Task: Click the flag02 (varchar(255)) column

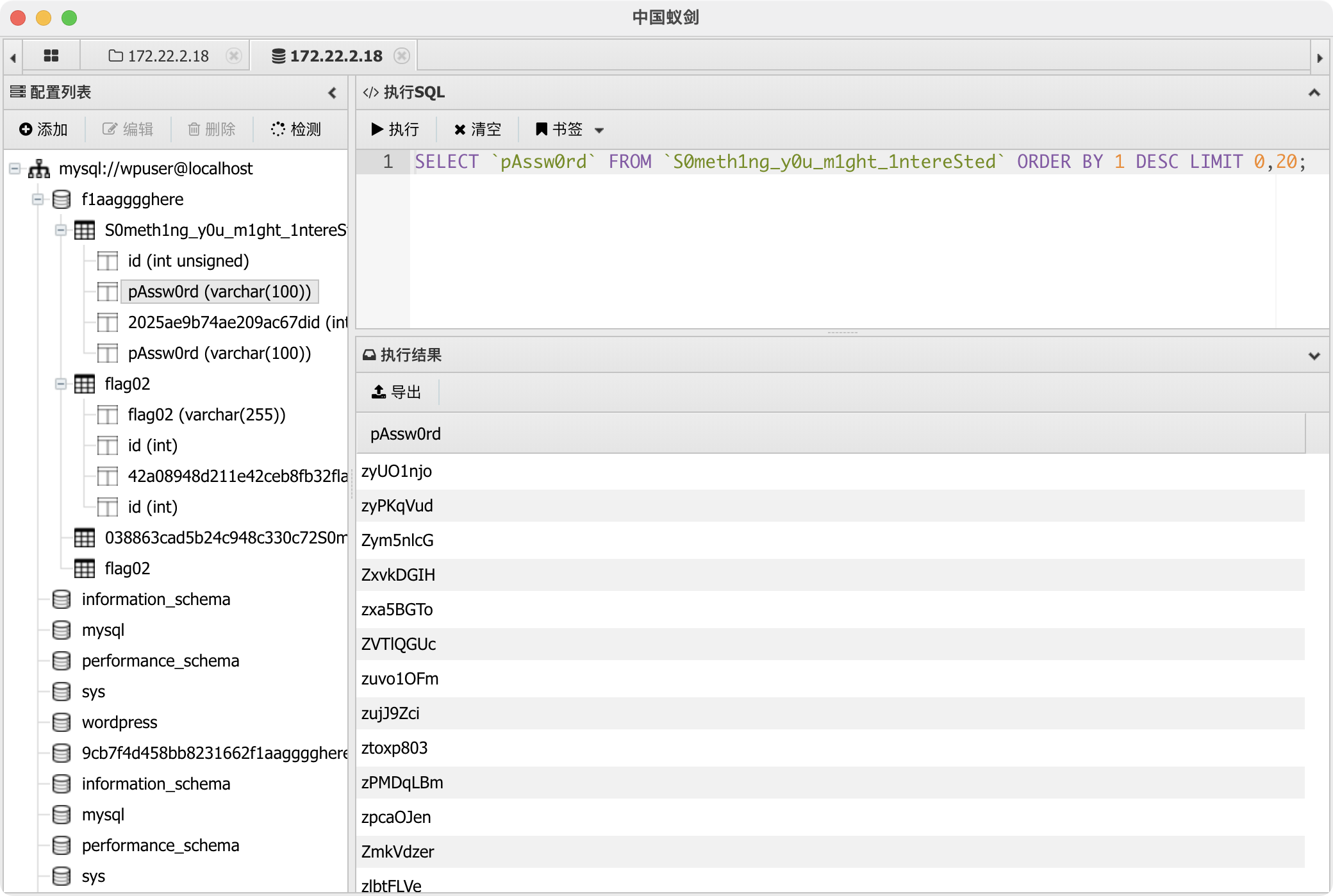Action: pyautogui.click(x=206, y=415)
